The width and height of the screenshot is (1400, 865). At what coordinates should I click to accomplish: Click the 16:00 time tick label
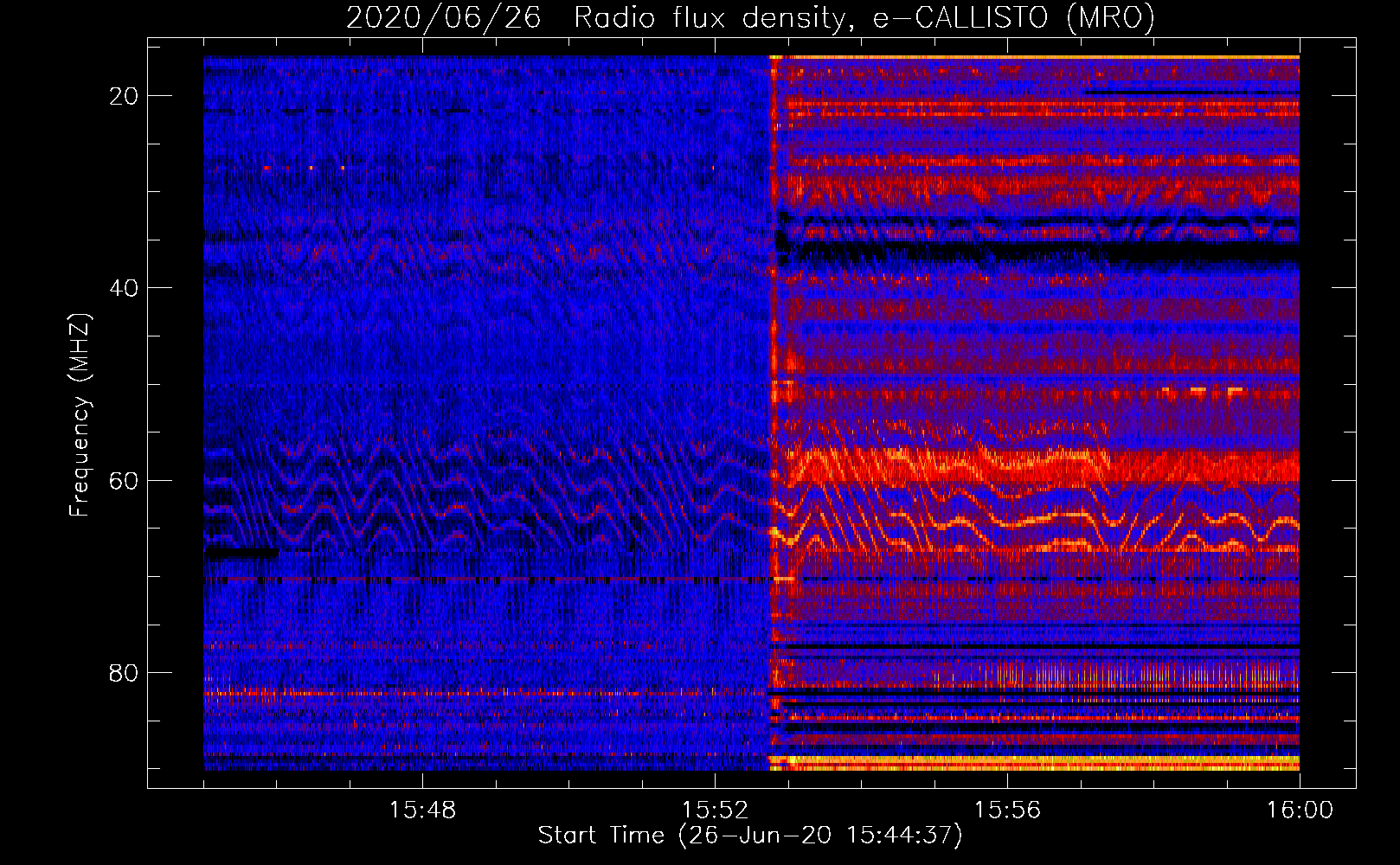(1300, 811)
